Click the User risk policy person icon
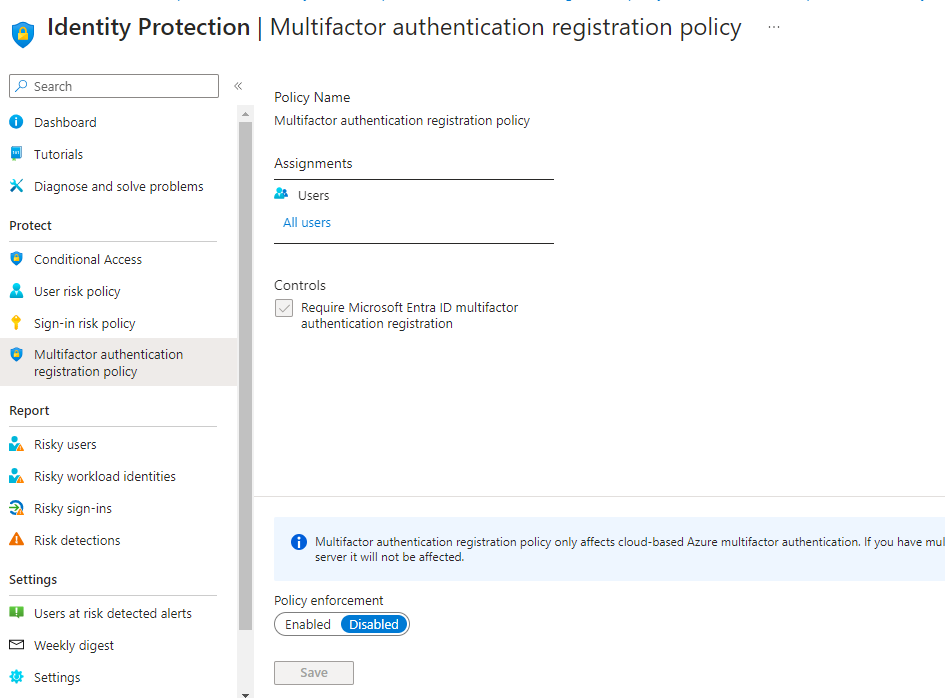945x698 pixels. click(16, 291)
